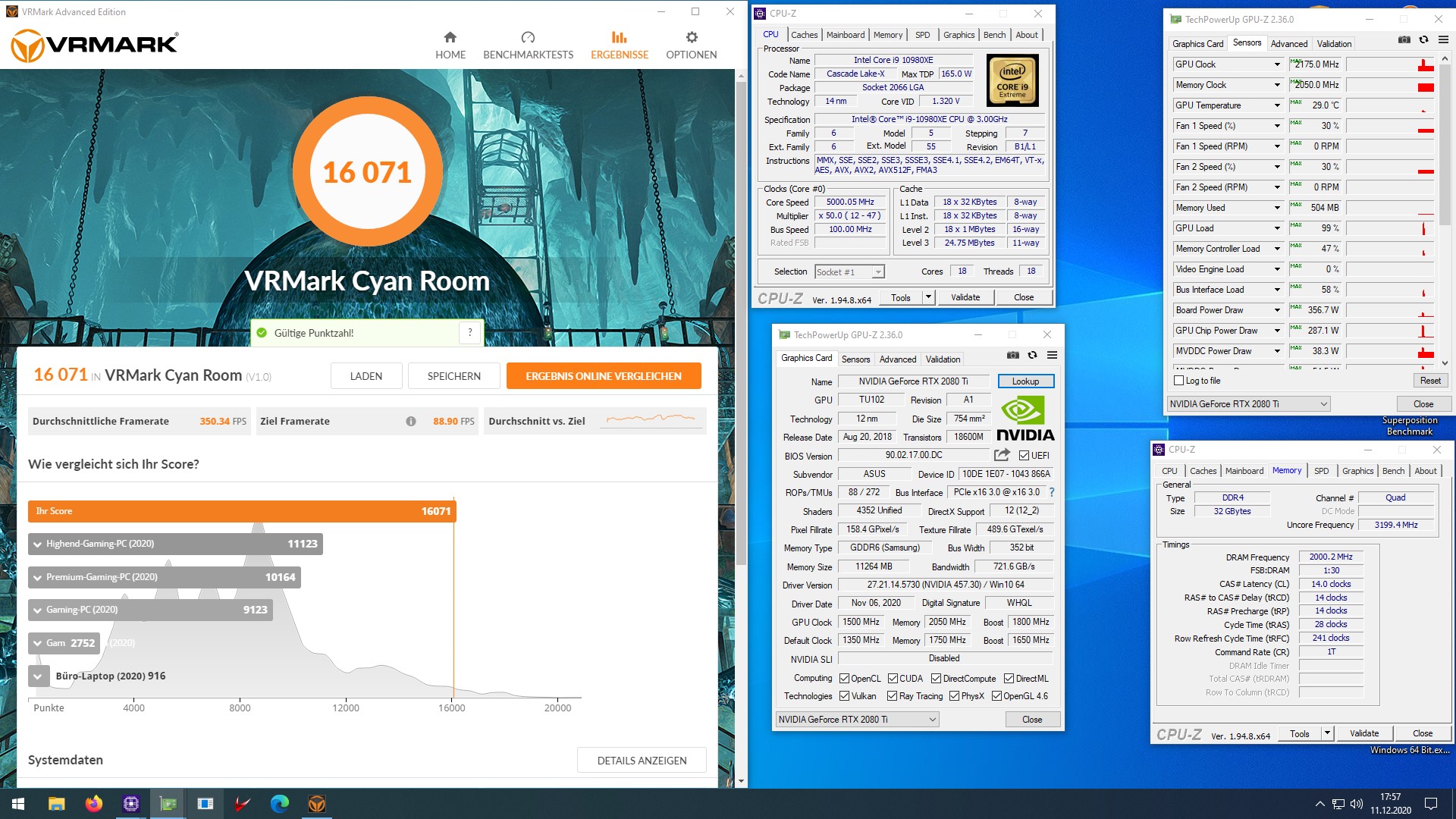This screenshot has height=819, width=1456.
Task: Click the refresh icon in GPU-Z Sensors window
Action: click(x=1423, y=39)
